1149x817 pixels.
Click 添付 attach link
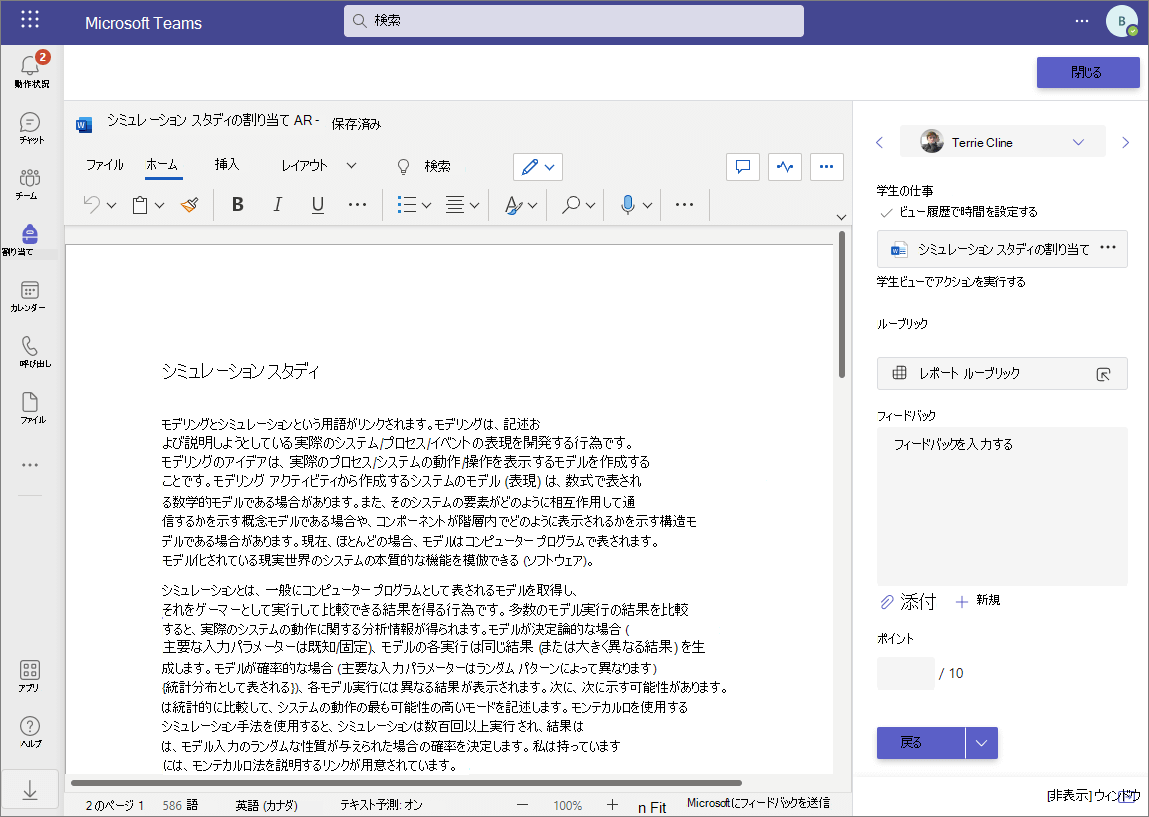[x=907, y=602]
